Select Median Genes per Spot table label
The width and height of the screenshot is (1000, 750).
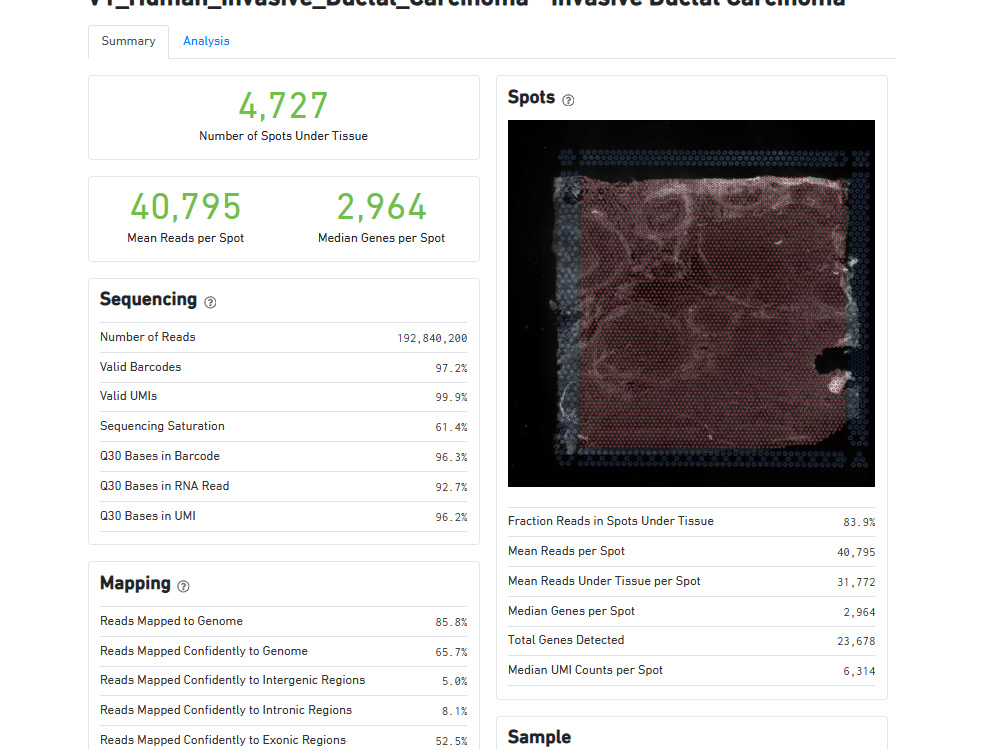[571, 611]
